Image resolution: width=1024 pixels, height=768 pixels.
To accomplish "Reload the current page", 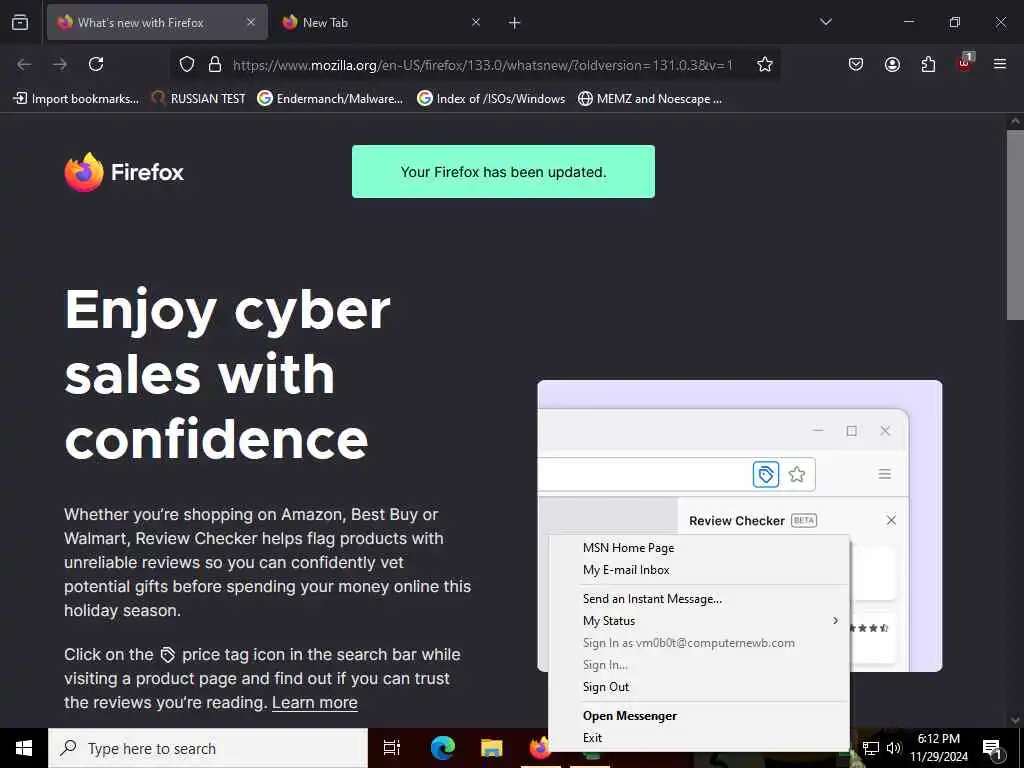I will tap(96, 64).
